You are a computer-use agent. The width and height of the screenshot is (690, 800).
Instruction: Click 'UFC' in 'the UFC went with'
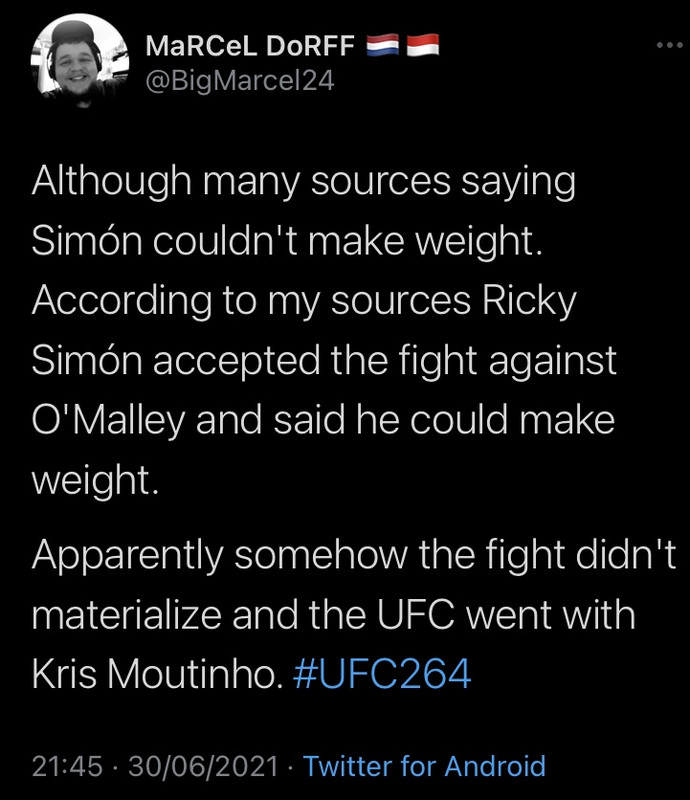(x=415, y=614)
